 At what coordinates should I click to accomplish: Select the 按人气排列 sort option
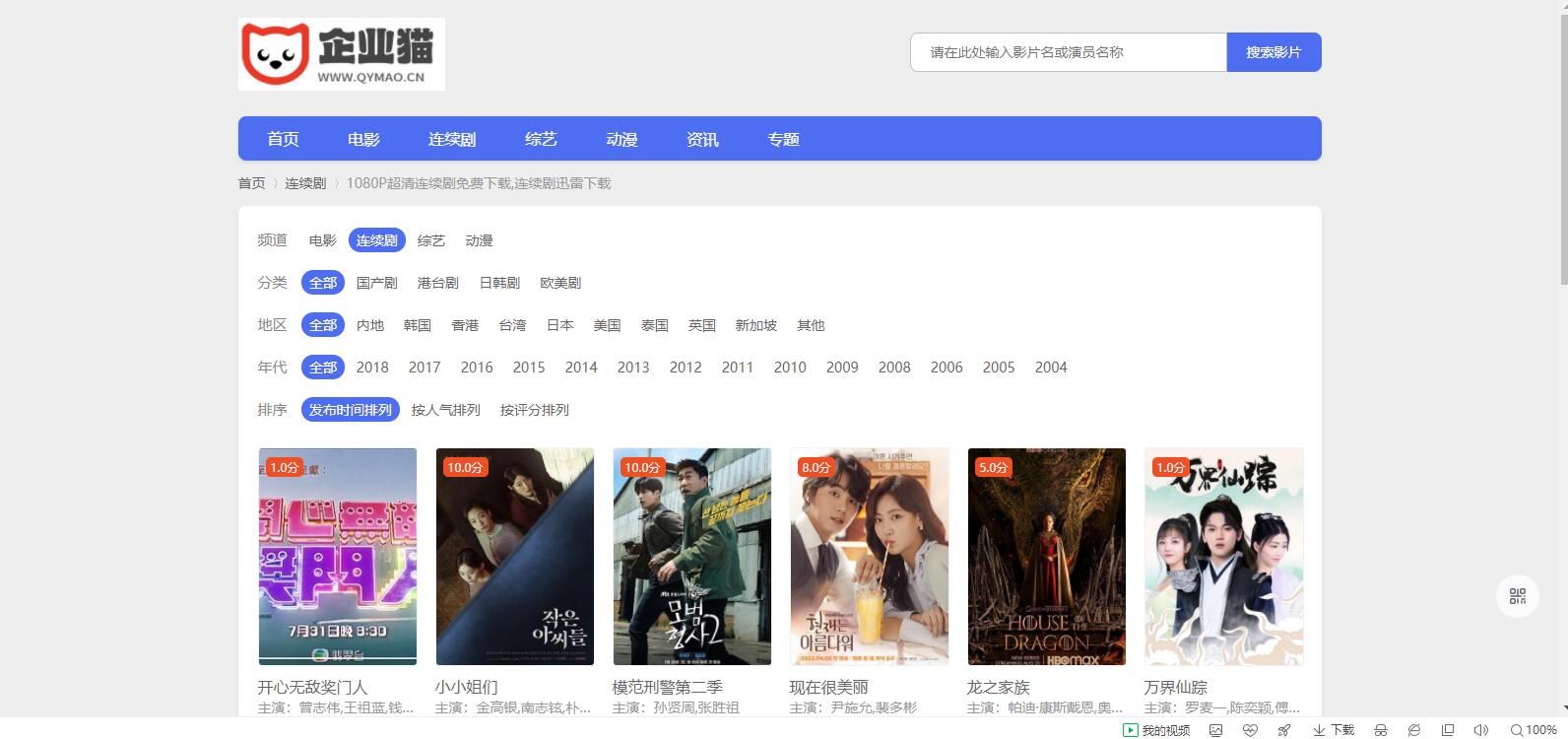445,410
